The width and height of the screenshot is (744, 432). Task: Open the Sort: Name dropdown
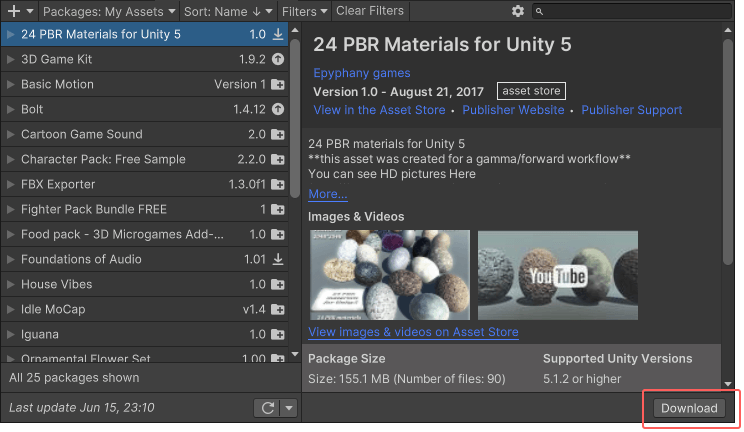[227, 11]
